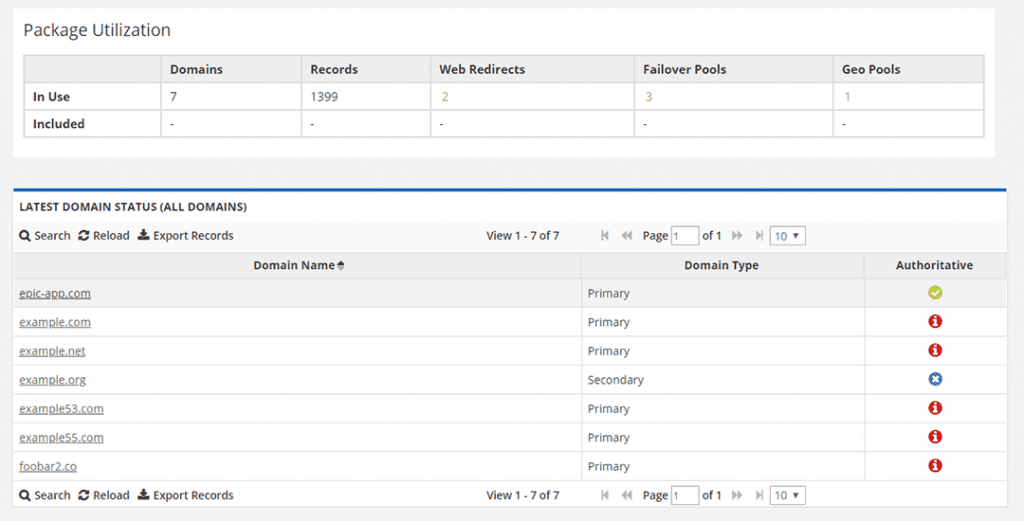Click the Web Redirects in-use count 2
The image size is (1024, 521).
point(445,97)
